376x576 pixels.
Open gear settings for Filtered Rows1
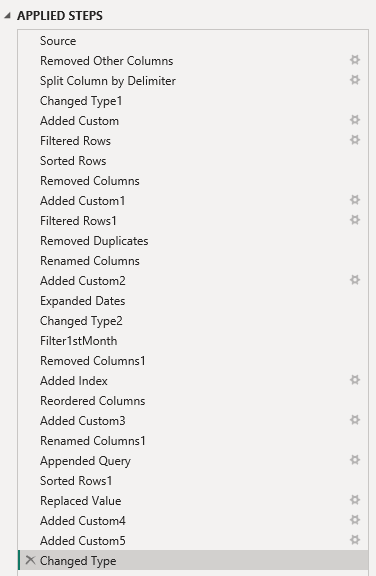pos(355,220)
